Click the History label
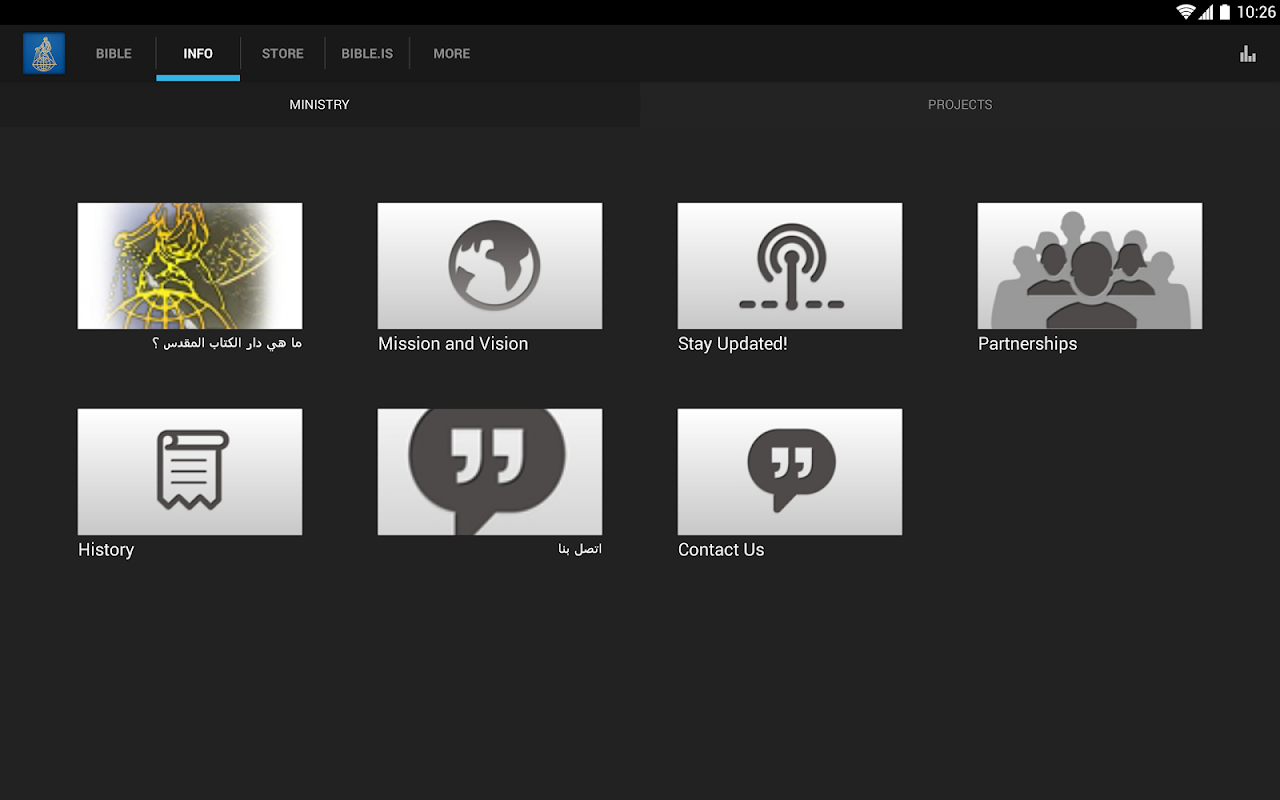This screenshot has height=800, width=1280. [x=106, y=550]
